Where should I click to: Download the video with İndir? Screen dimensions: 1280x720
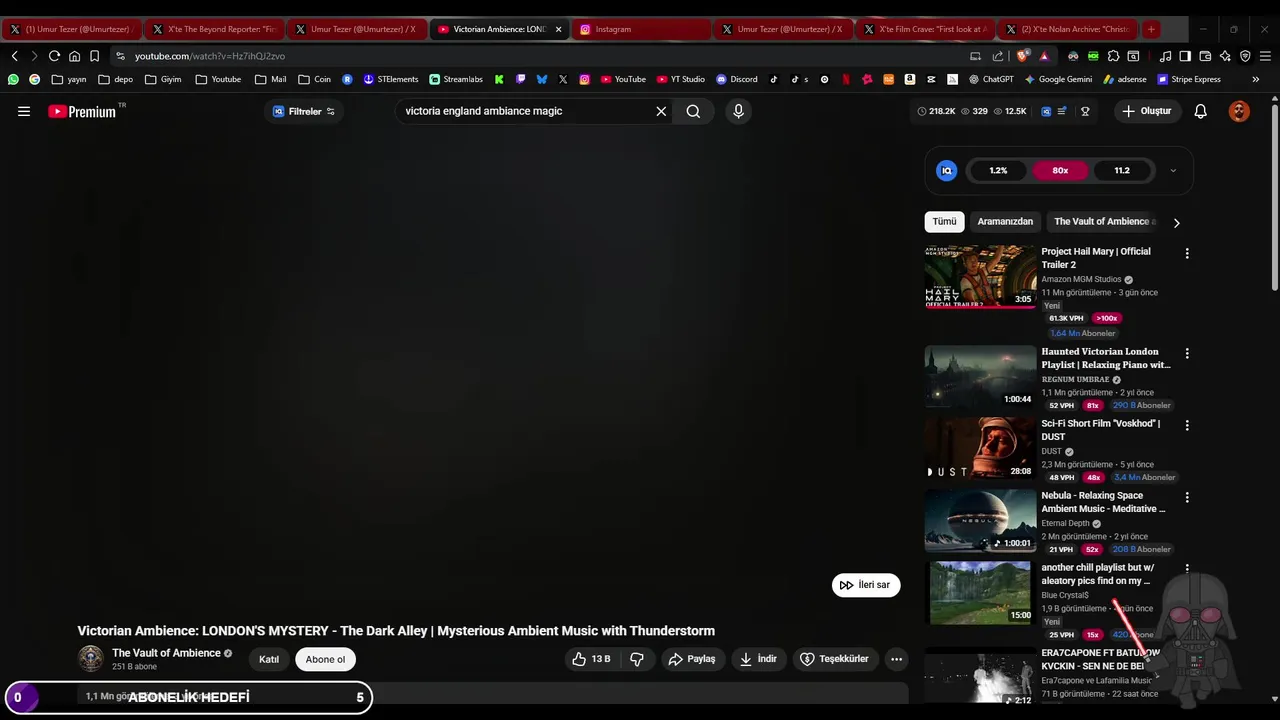tap(758, 659)
